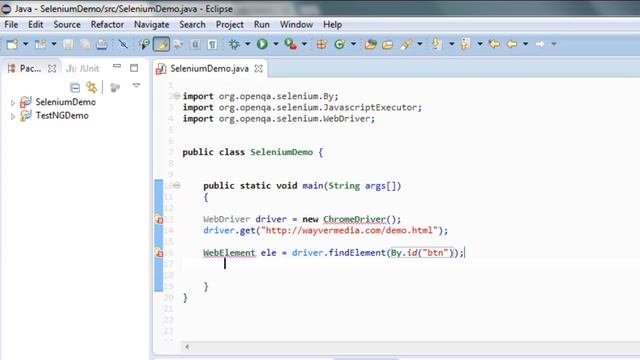Close the Package Explorer tab
Viewport: 640px width, 360px height.
52,69
